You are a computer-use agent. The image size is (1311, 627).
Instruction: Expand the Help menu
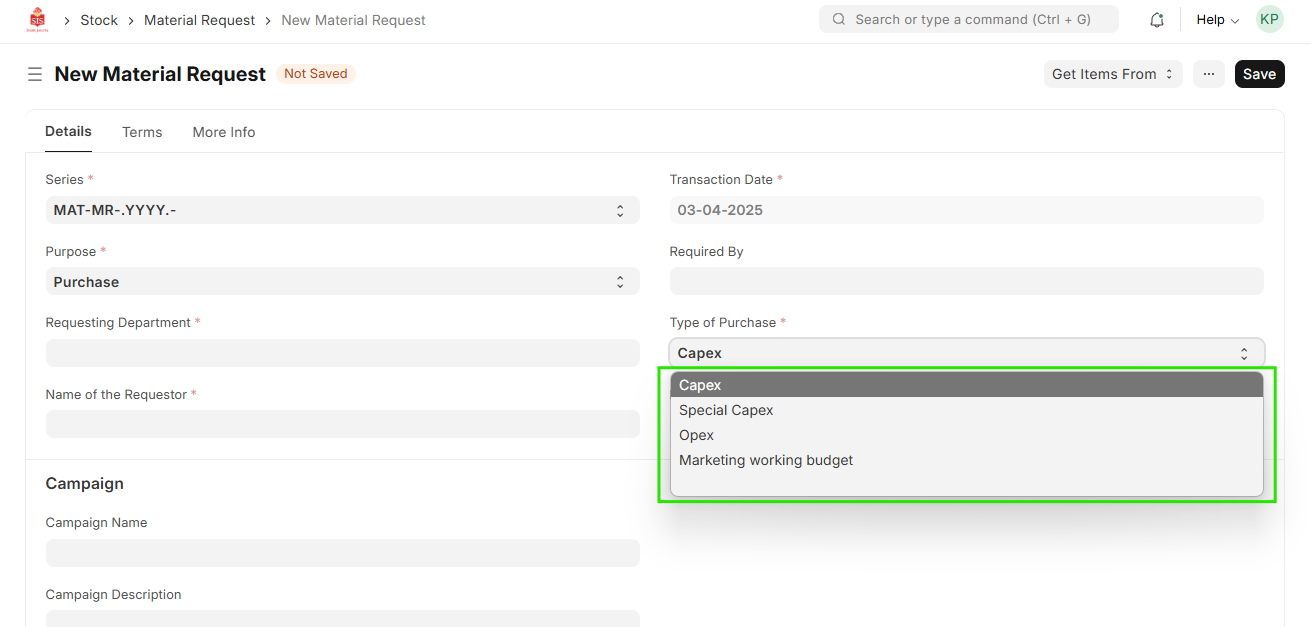[1217, 20]
